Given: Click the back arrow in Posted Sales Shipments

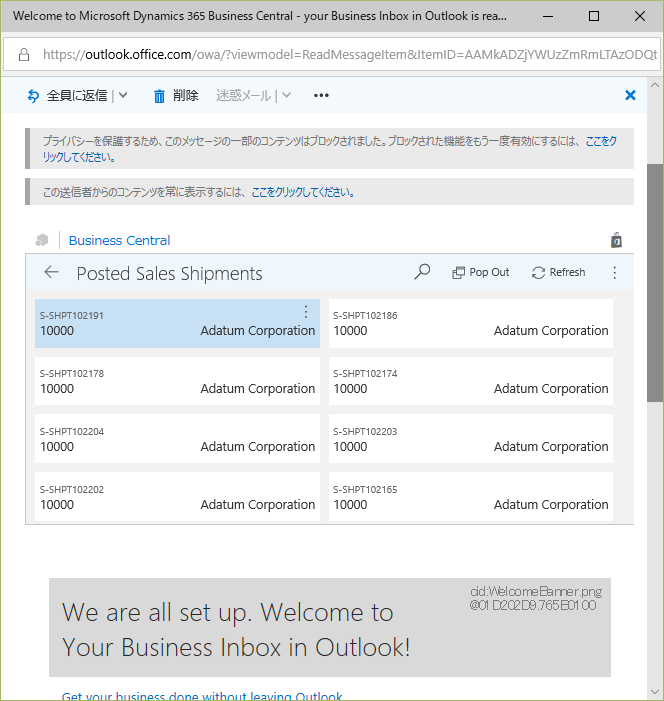Looking at the screenshot, I should click(x=52, y=272).
